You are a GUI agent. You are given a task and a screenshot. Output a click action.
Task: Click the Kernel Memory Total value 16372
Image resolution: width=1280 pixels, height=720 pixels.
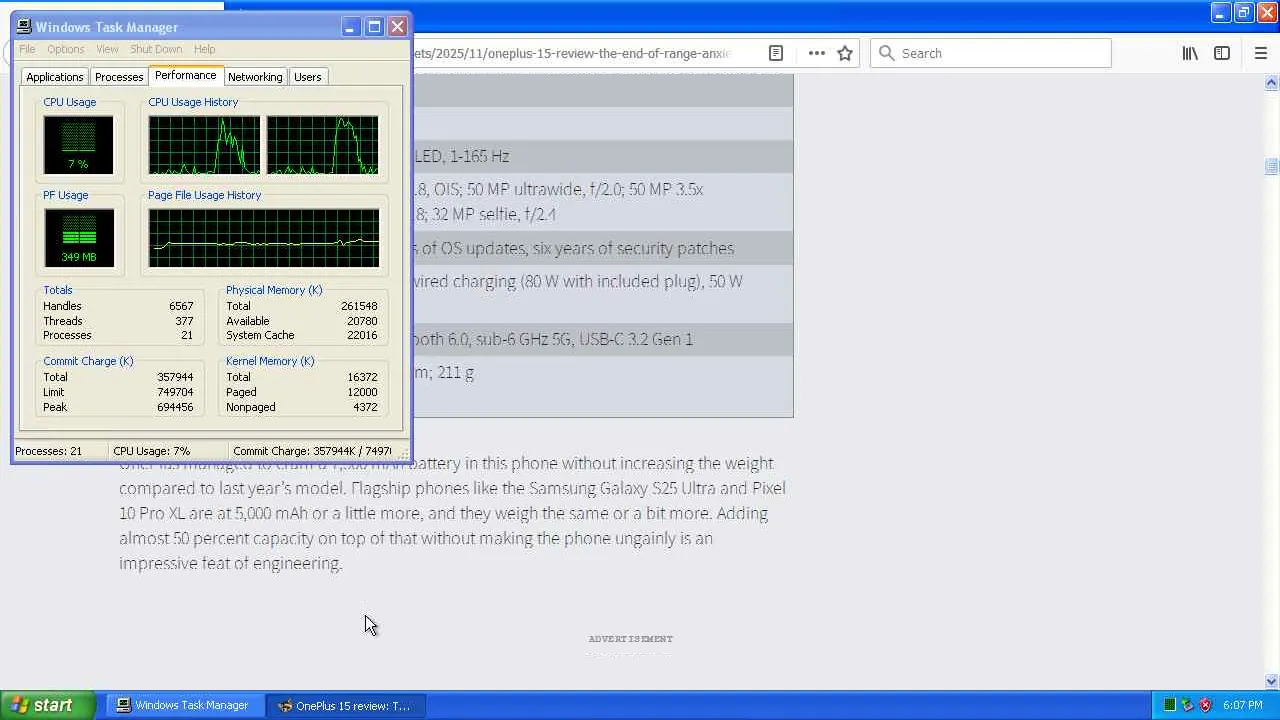click(x=362, y=377)
